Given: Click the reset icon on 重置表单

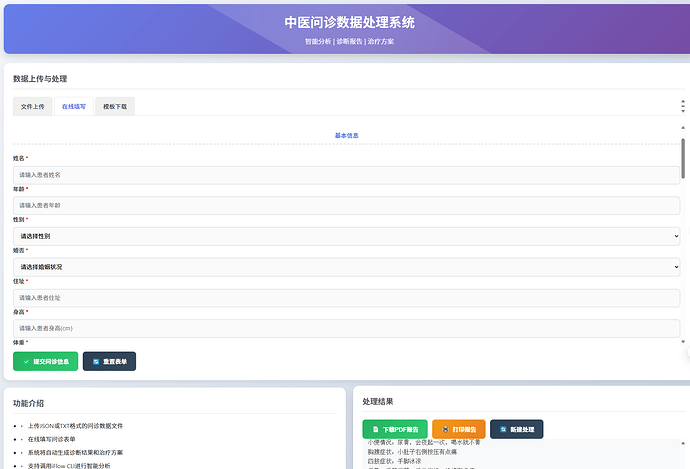Looking at the screenshot, I should click(96, 361).
